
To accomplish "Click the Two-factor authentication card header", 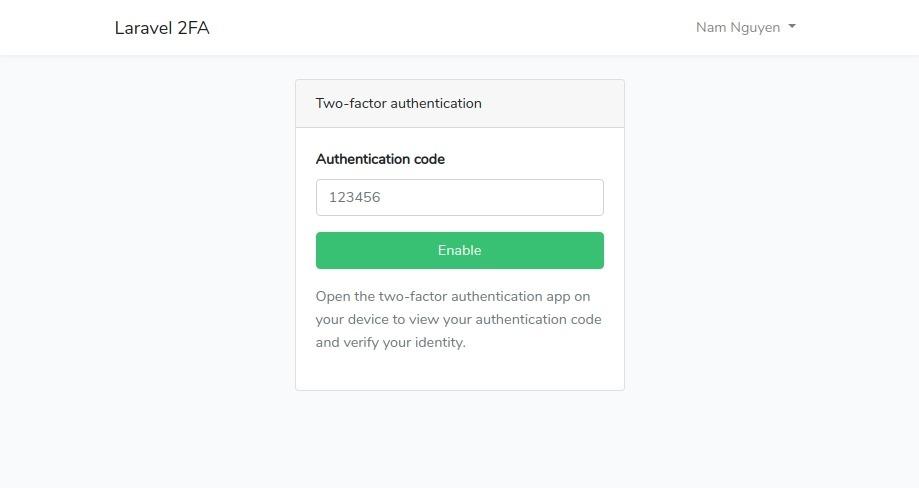I will pyautogui.click(x=459, y=103).
